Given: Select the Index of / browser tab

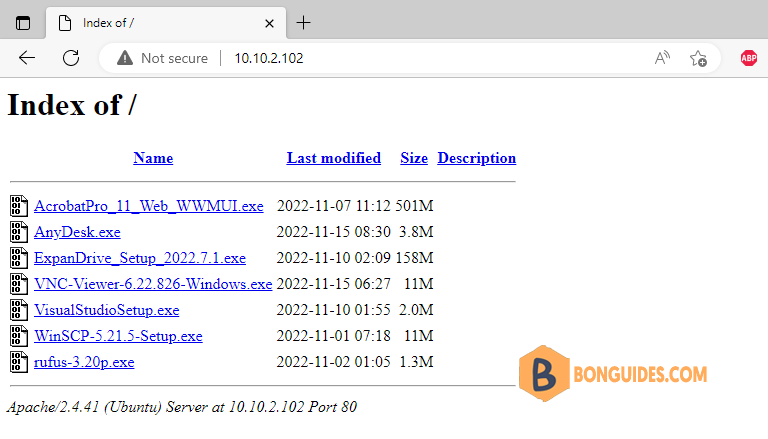Looking at the screenshot, I should coord(166,23).
